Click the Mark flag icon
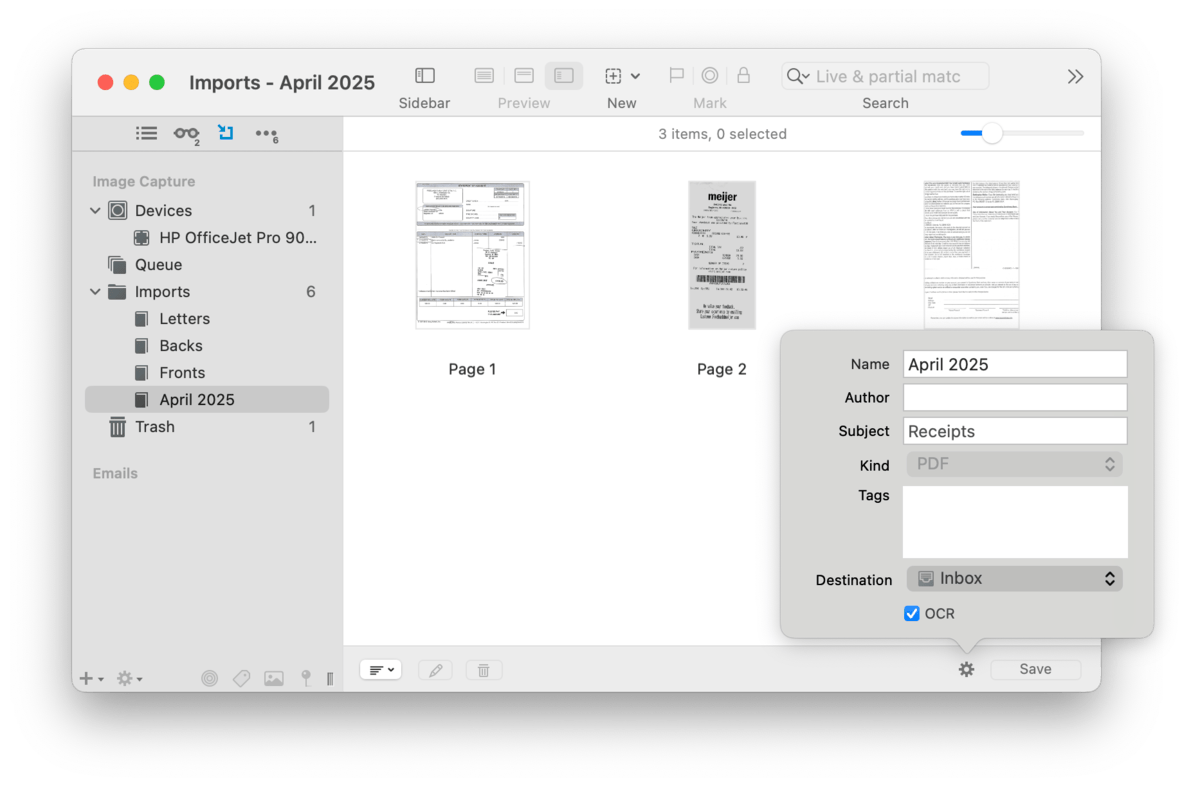This screenshot has height=787, width=1200. tap(676, 76)
